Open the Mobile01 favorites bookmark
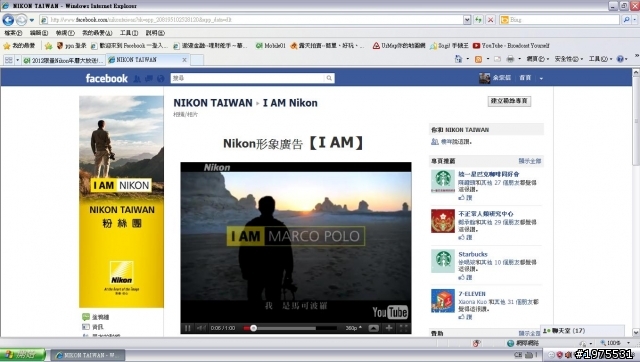 point(270,46)
